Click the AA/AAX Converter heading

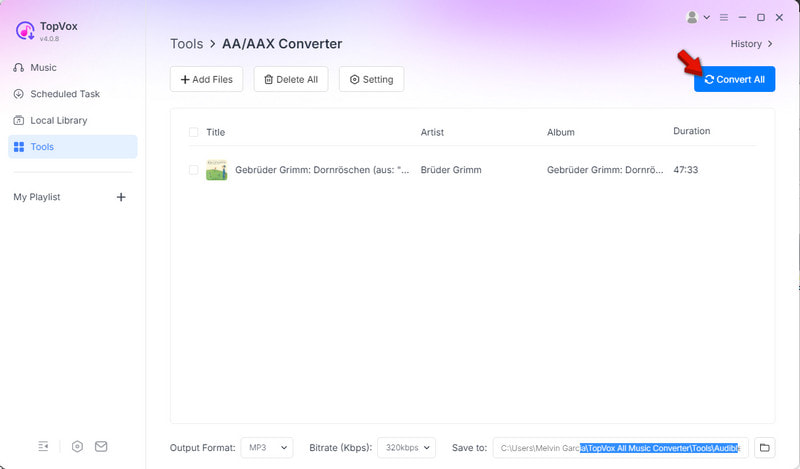pos(282,44)
